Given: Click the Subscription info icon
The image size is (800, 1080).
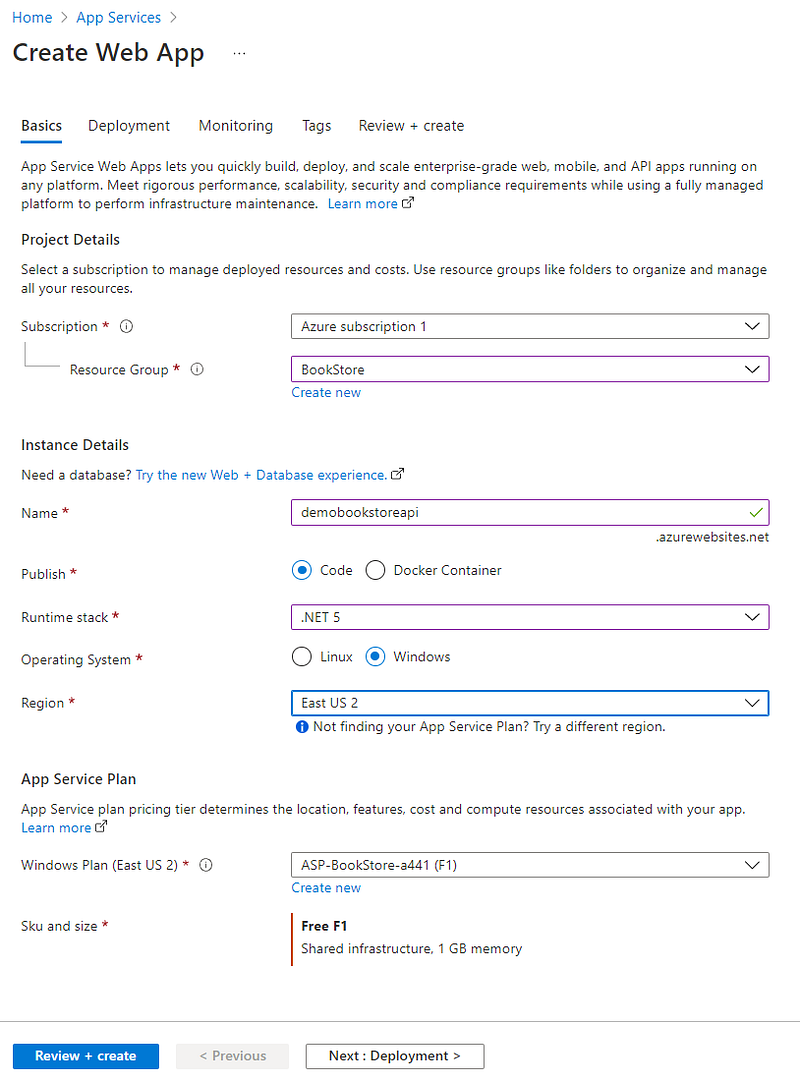Looking at the screenshot, I should pyautogui.click(x=127, y=327).
